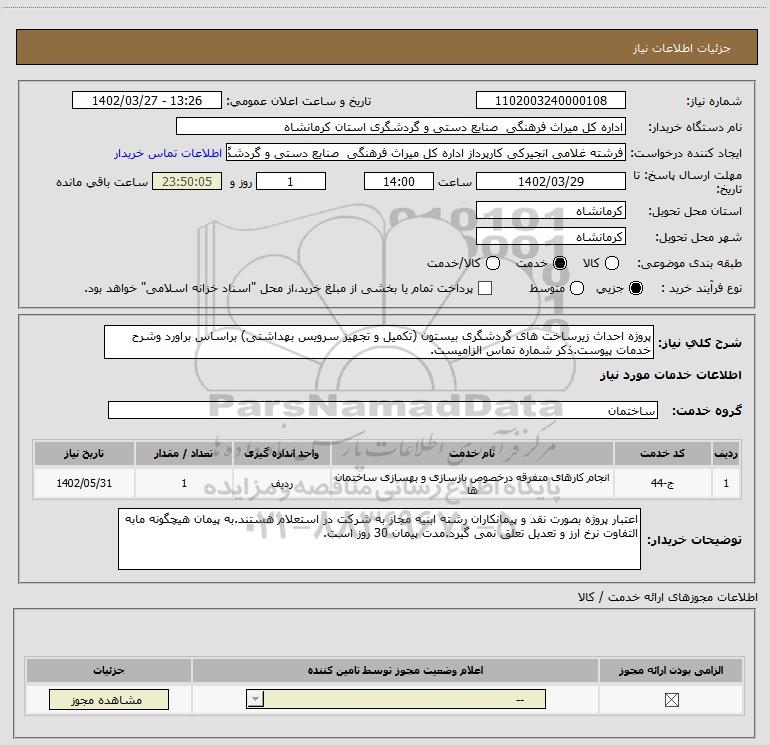Viewport: 770px width, 745px height.
Task: Click the اطلاعات مجوزهای ارائه خدمت / کالا heading
Action: point(668,597)
